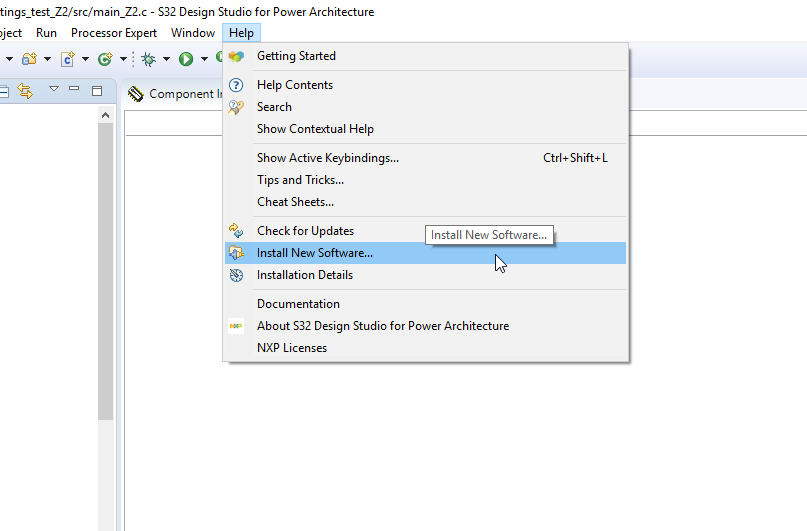807x531 pixels.
Task: Open the Window menu in menu bar
Action: (x=193, y=33)
